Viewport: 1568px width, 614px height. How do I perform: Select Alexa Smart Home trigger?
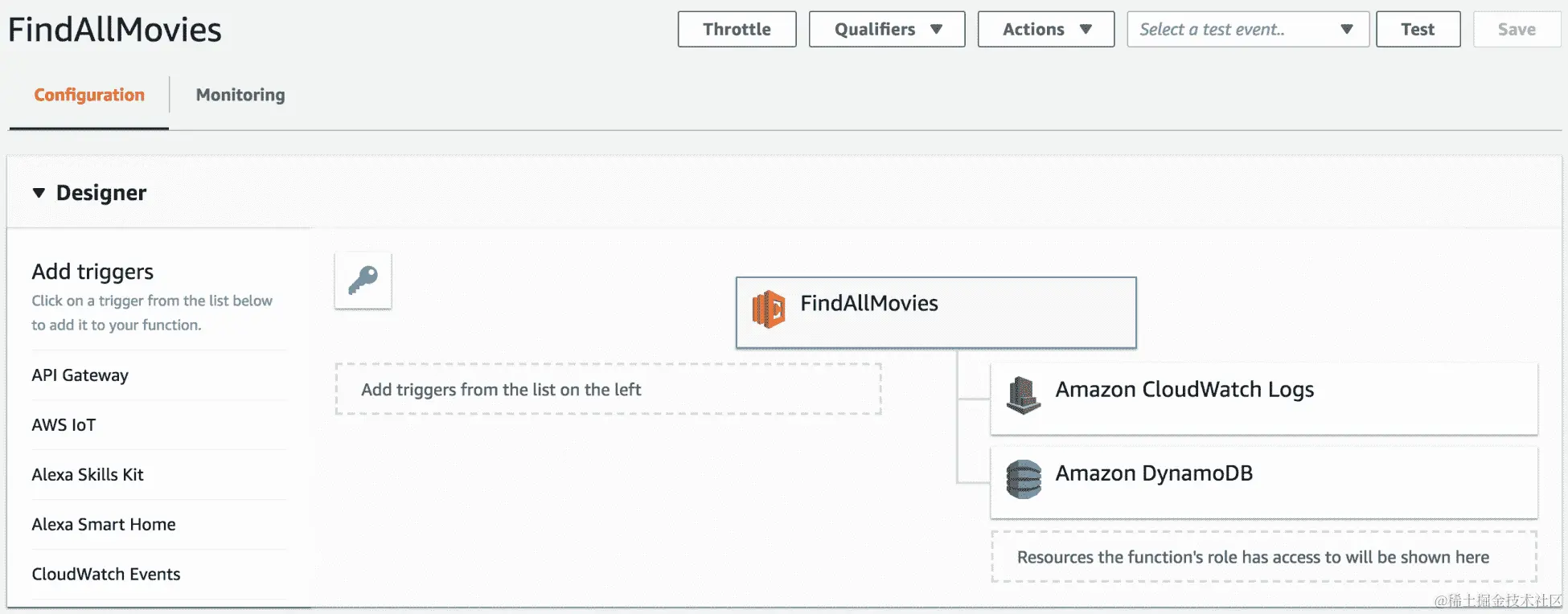pos(104,525)
